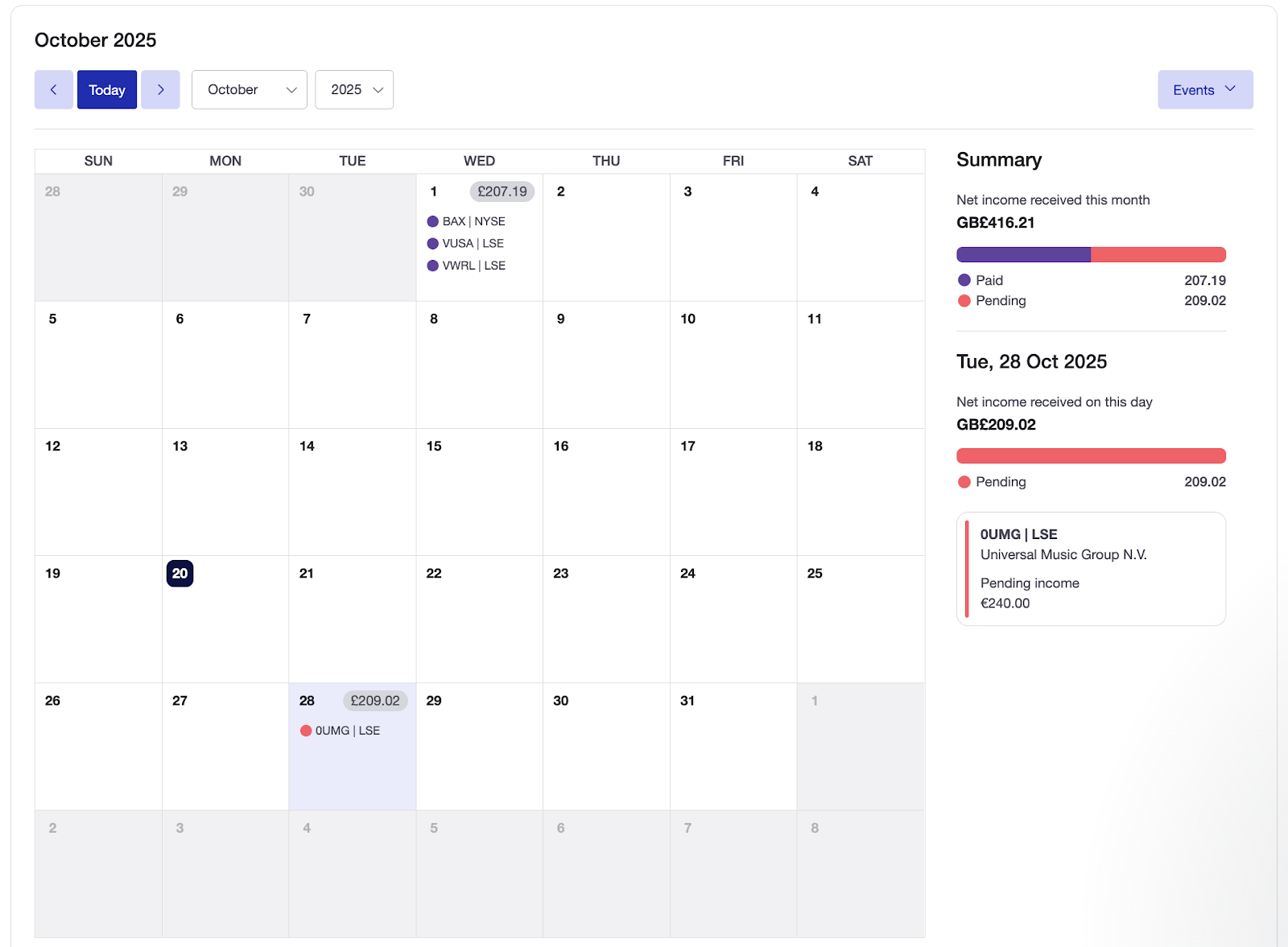Click the purple dot beside BAX | NYSE
This screenshot has width=1288, height=947.
coord(432,220)
